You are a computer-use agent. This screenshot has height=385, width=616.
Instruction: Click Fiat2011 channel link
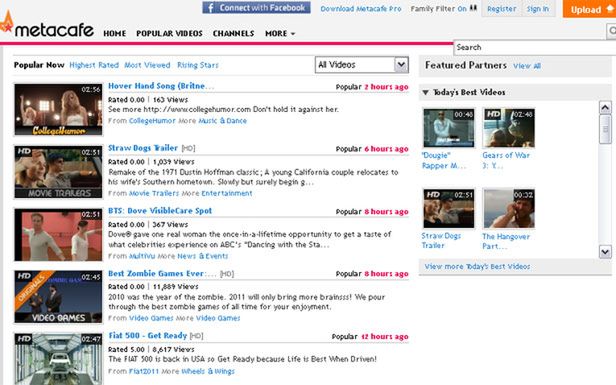(143, 371)
